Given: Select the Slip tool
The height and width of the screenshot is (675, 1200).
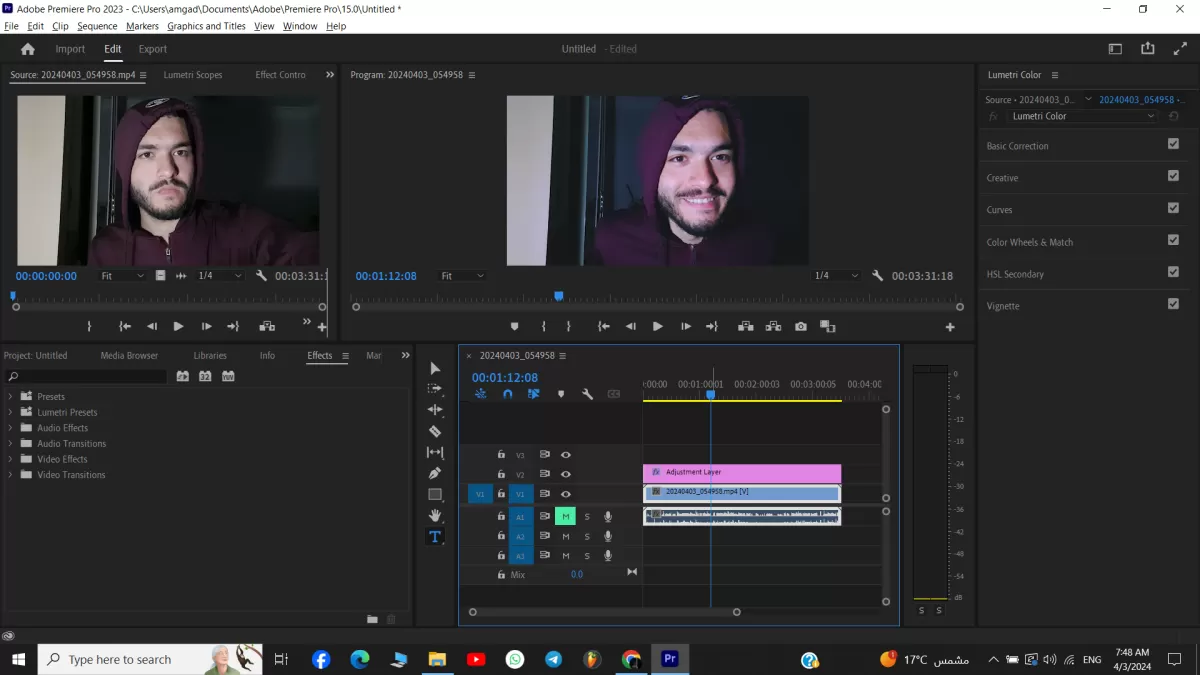Looking at the screenshot, I should [435, 452].
